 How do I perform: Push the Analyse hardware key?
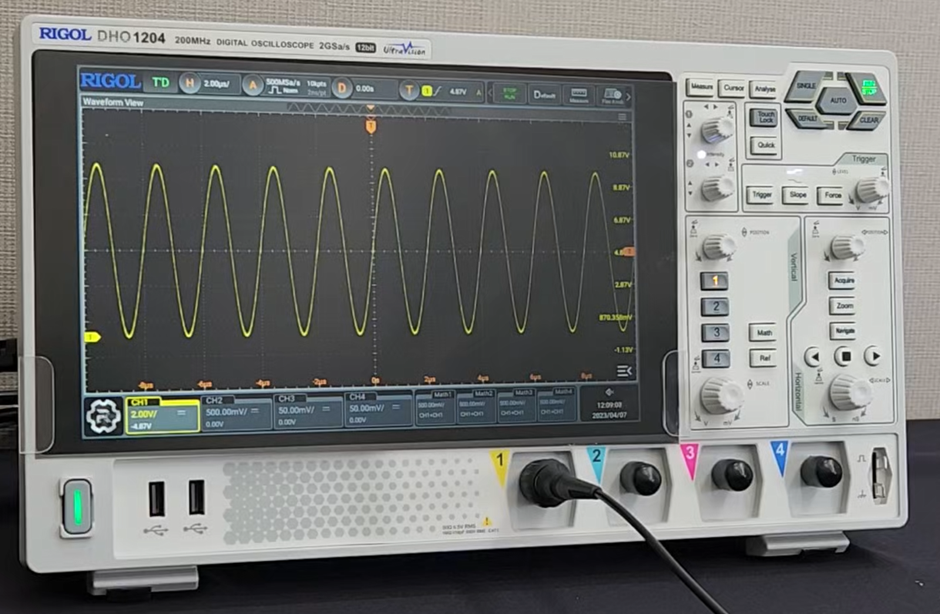(x=764, y=89)
